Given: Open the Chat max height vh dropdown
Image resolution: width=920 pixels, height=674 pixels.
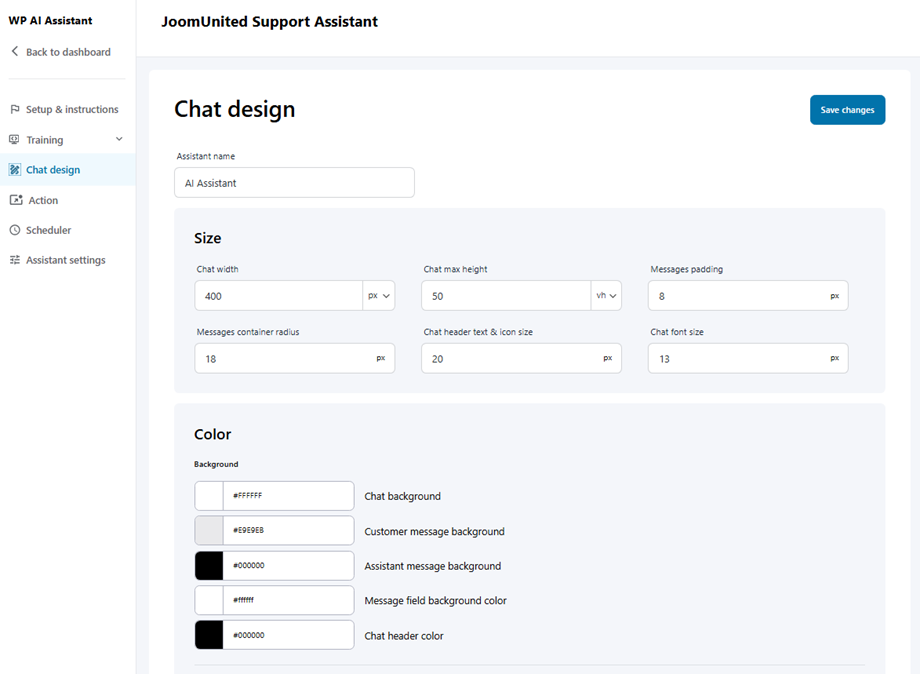Looking at the screenshot, I should click(x=606, y=296).
